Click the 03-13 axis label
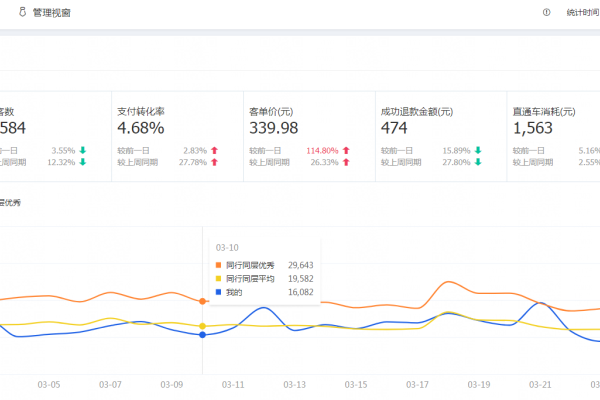This screenshot has height=400, width=600. 295,385
